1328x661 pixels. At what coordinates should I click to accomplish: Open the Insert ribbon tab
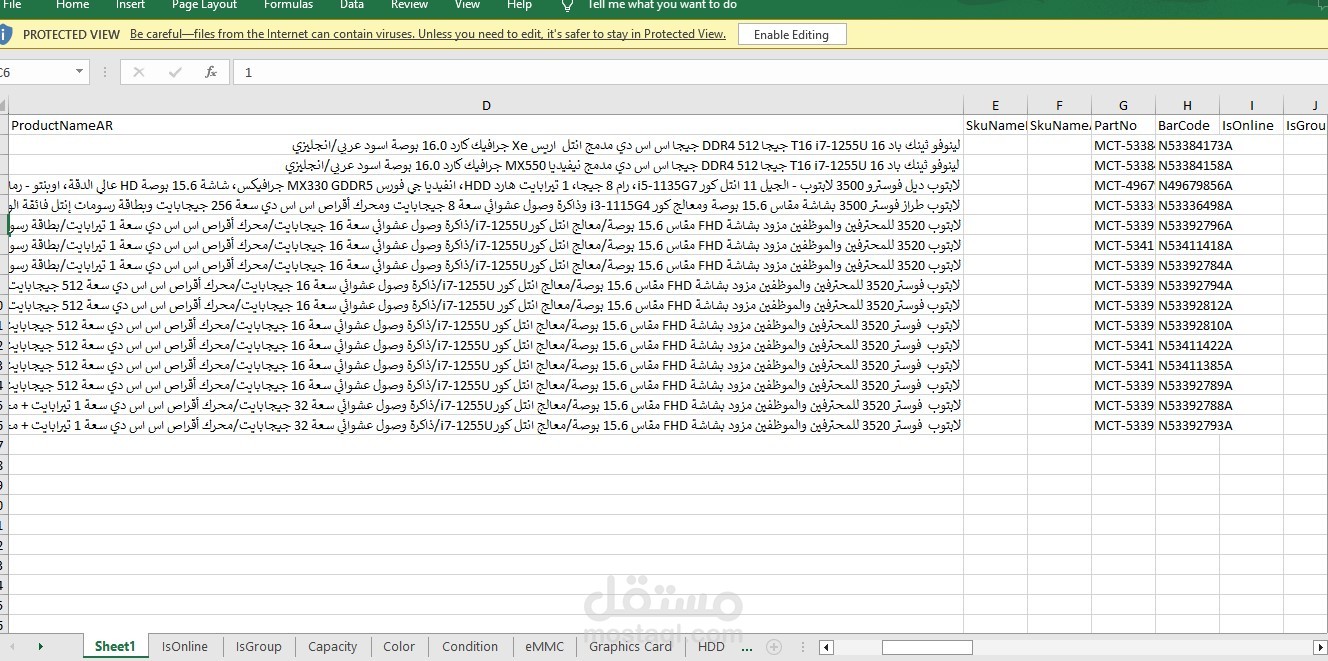pyautogui.click(x=130, y=5)
